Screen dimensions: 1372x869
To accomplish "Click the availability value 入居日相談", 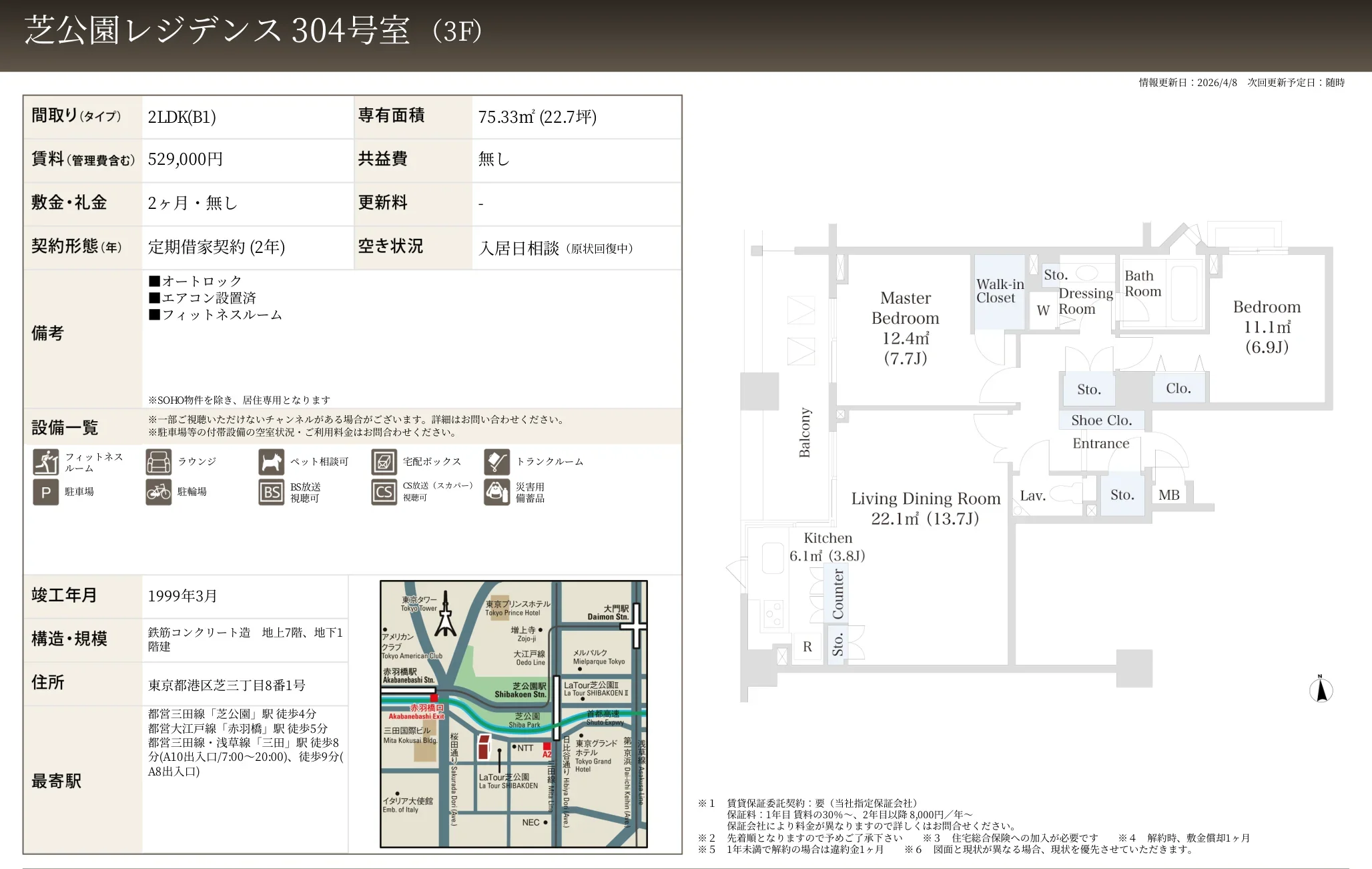I will point(519,248).
